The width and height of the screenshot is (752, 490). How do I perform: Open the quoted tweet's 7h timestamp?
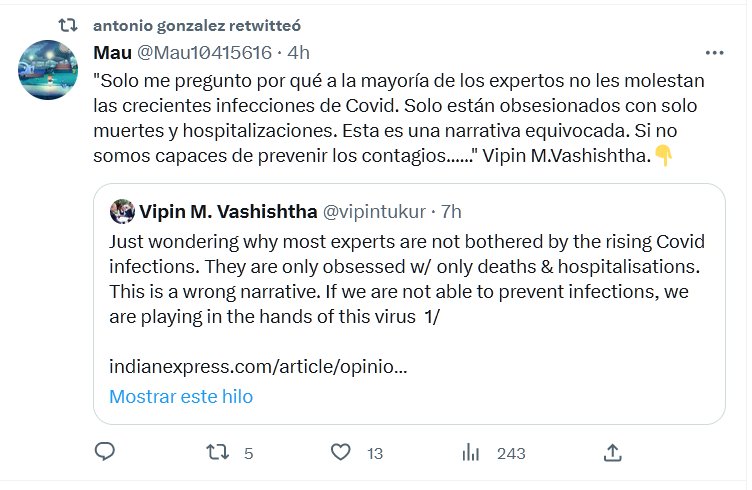point(451,211)
